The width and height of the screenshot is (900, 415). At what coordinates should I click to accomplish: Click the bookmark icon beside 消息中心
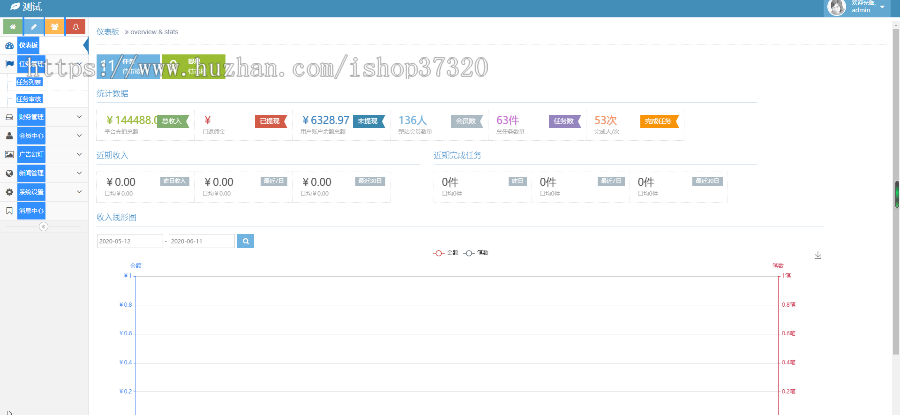pyautogui.click(x=9, y=211)
